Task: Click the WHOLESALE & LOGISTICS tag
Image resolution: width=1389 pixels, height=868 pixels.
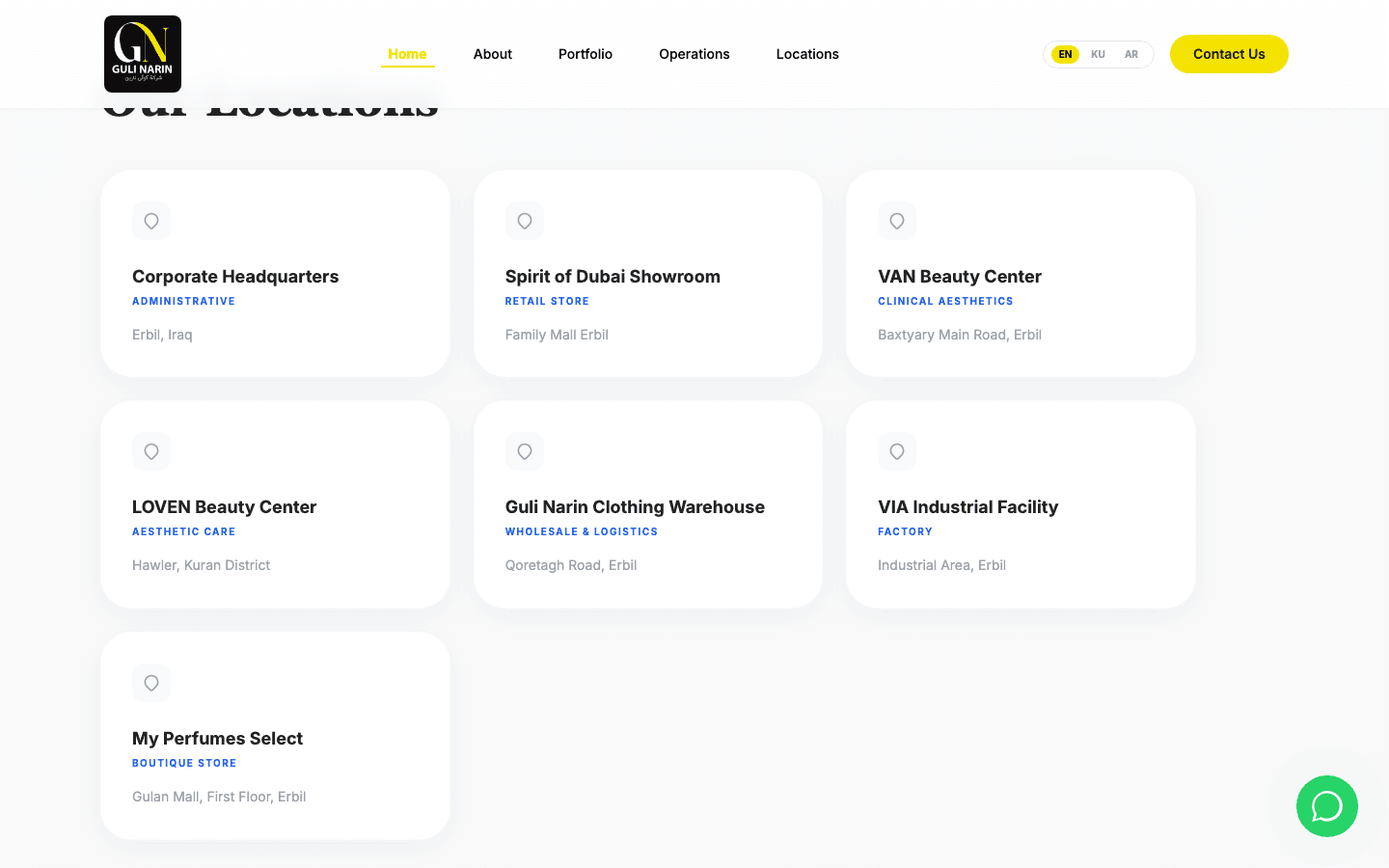Action: (x=582, y=531)
